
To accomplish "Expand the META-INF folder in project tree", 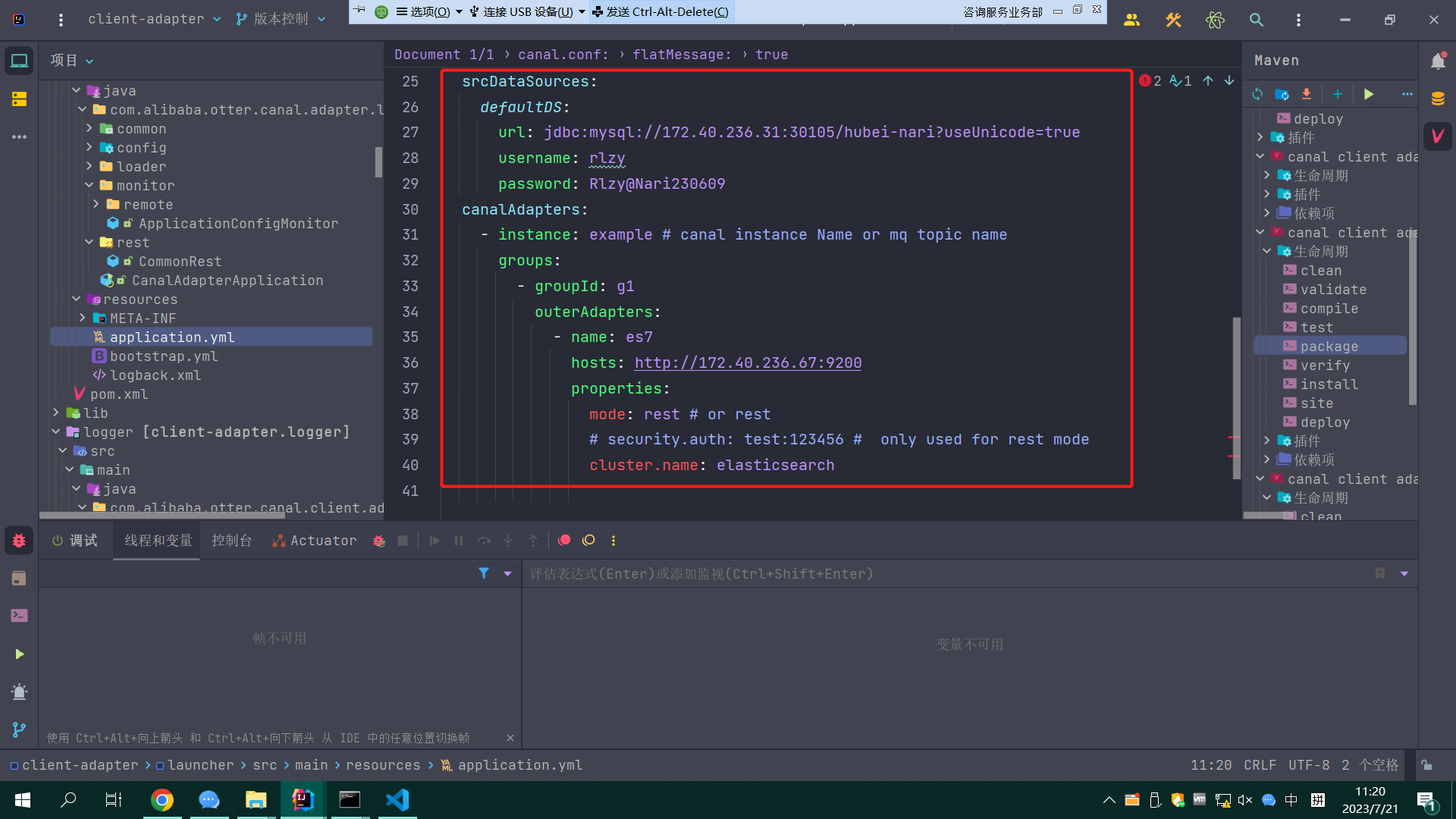I will click(83, 318).
